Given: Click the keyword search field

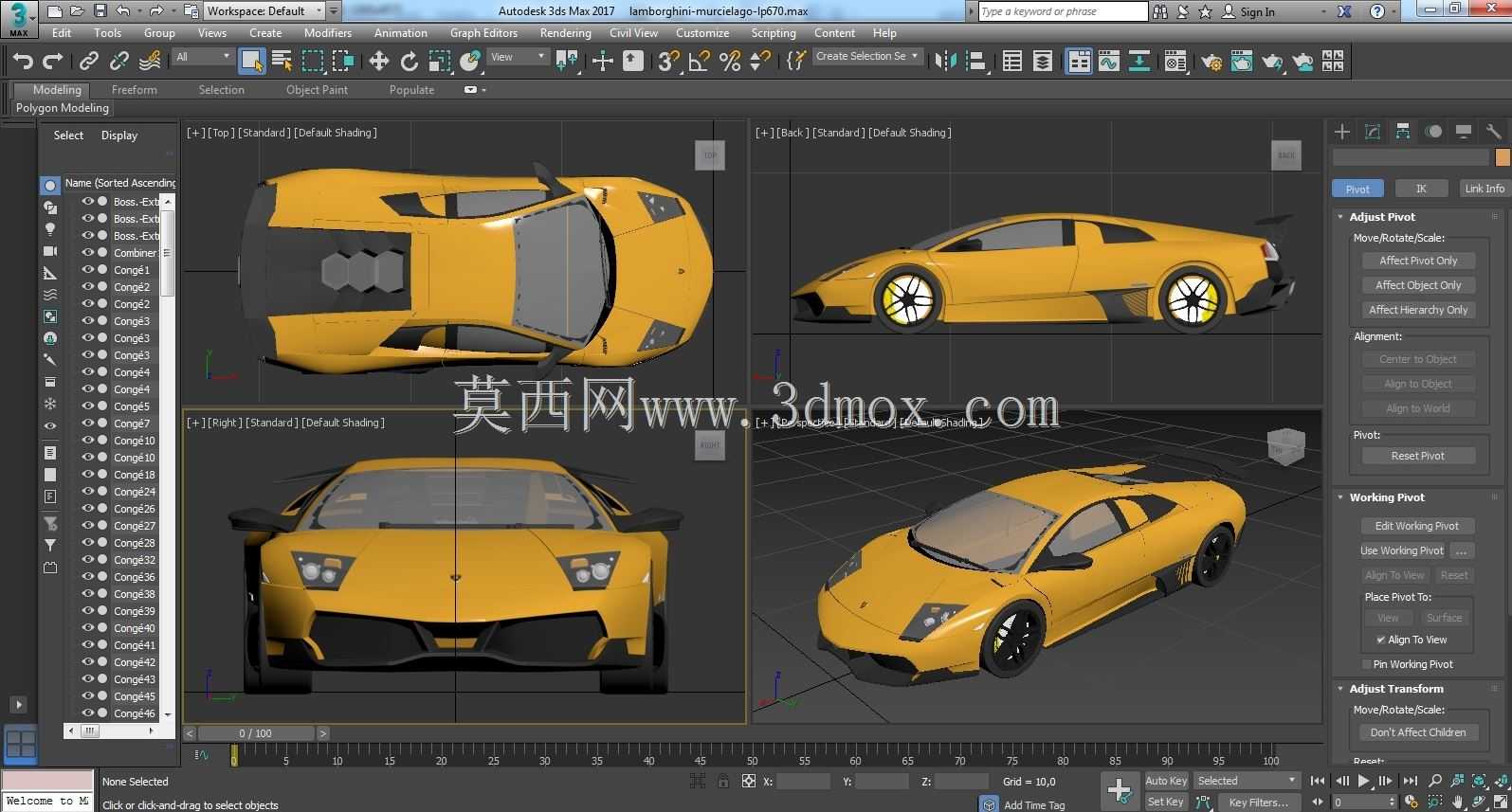Looking at the screenshot, I should tap(1062, 11).
